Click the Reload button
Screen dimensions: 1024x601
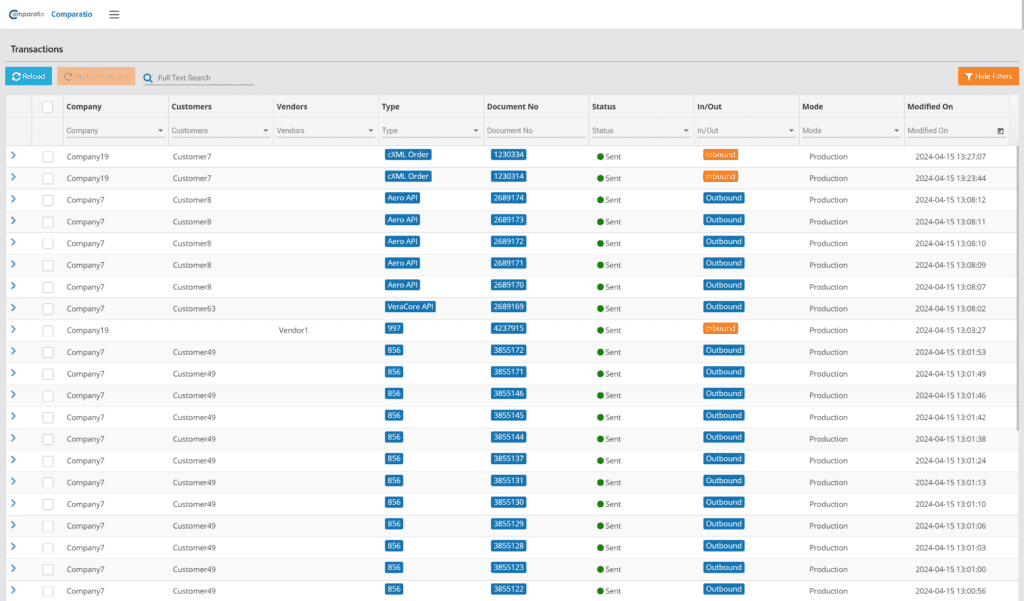(29, 76)
